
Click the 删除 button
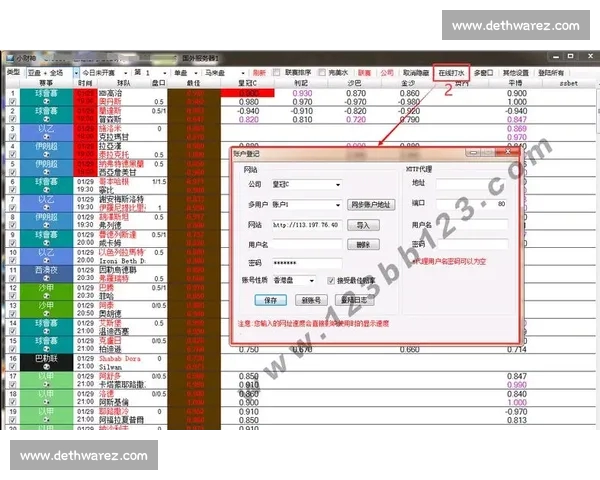[x=363, y=245]
